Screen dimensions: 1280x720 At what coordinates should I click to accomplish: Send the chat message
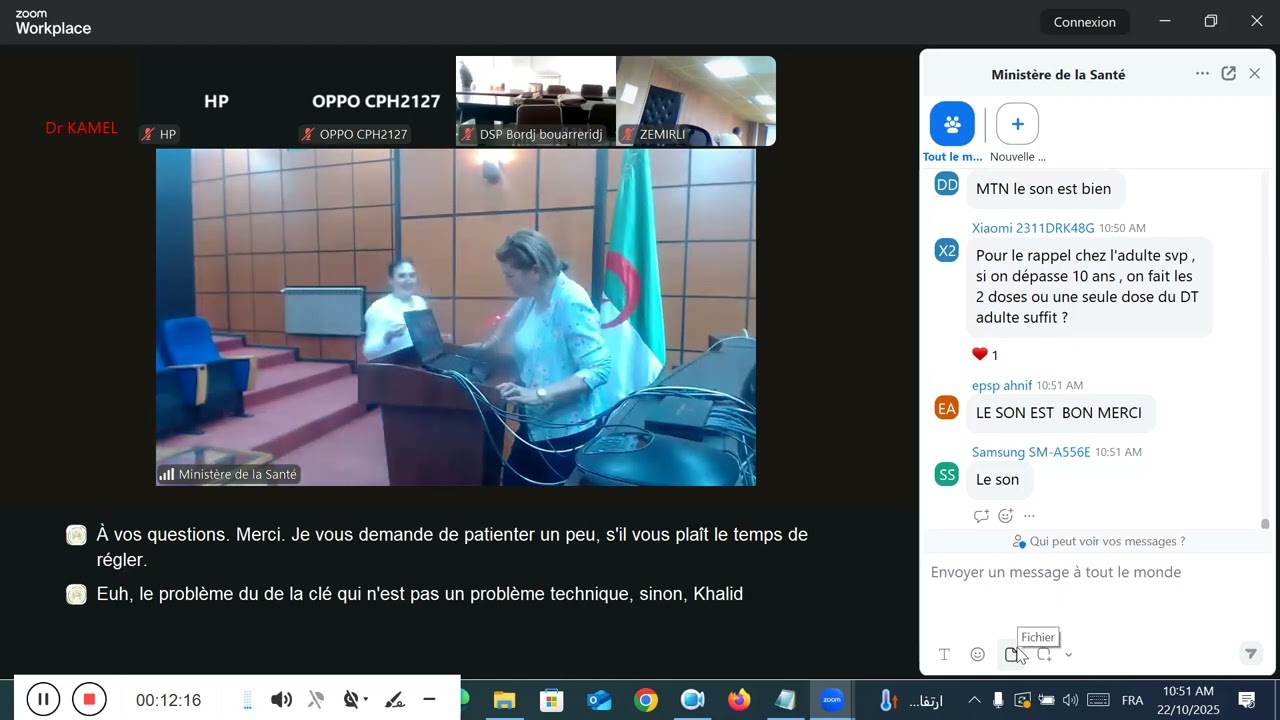(1250, 653)
